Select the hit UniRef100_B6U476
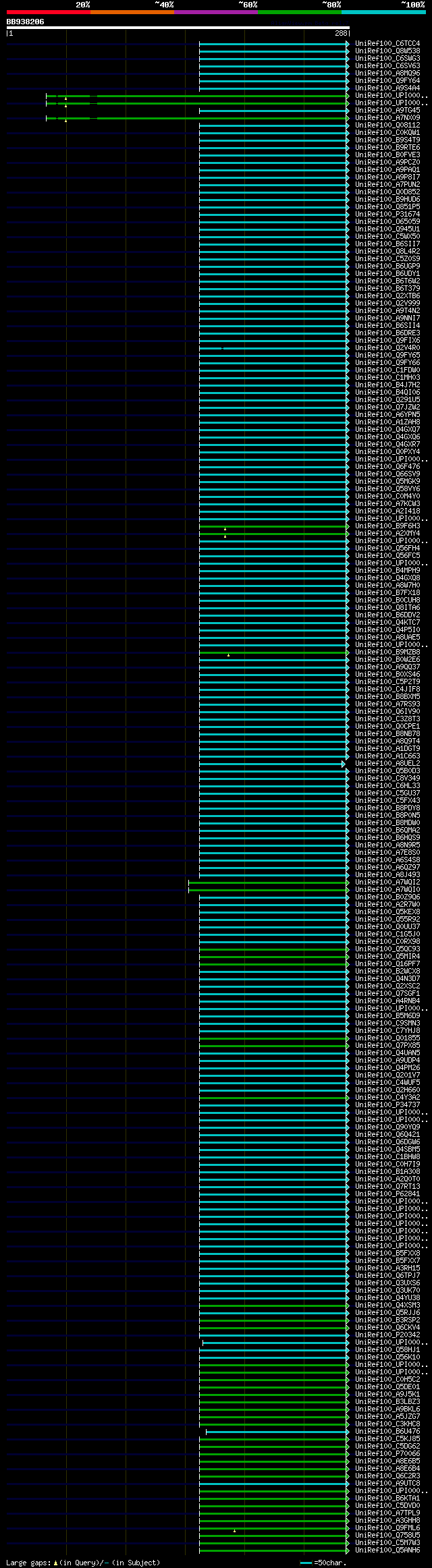Viewport: 432px width, 1568px height. click(387, 1431)
